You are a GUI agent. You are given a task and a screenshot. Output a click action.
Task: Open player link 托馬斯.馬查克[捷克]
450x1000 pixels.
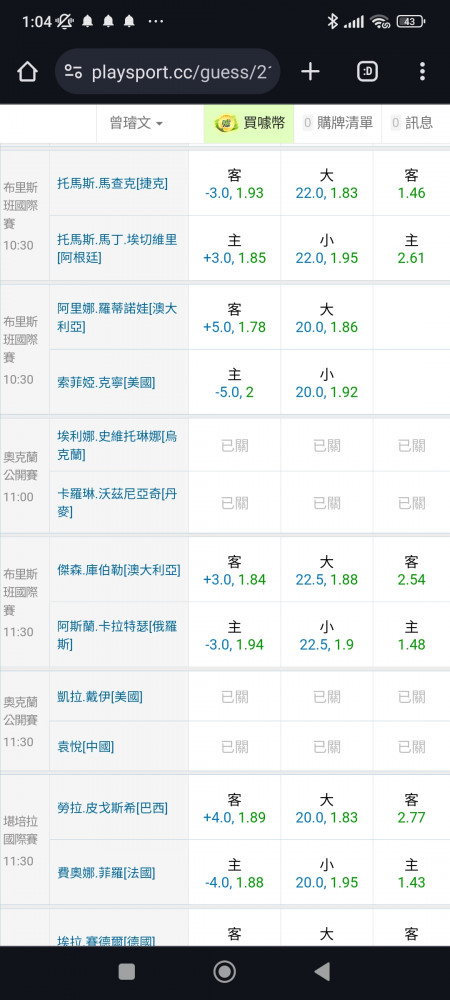click(x=113, y=184)
